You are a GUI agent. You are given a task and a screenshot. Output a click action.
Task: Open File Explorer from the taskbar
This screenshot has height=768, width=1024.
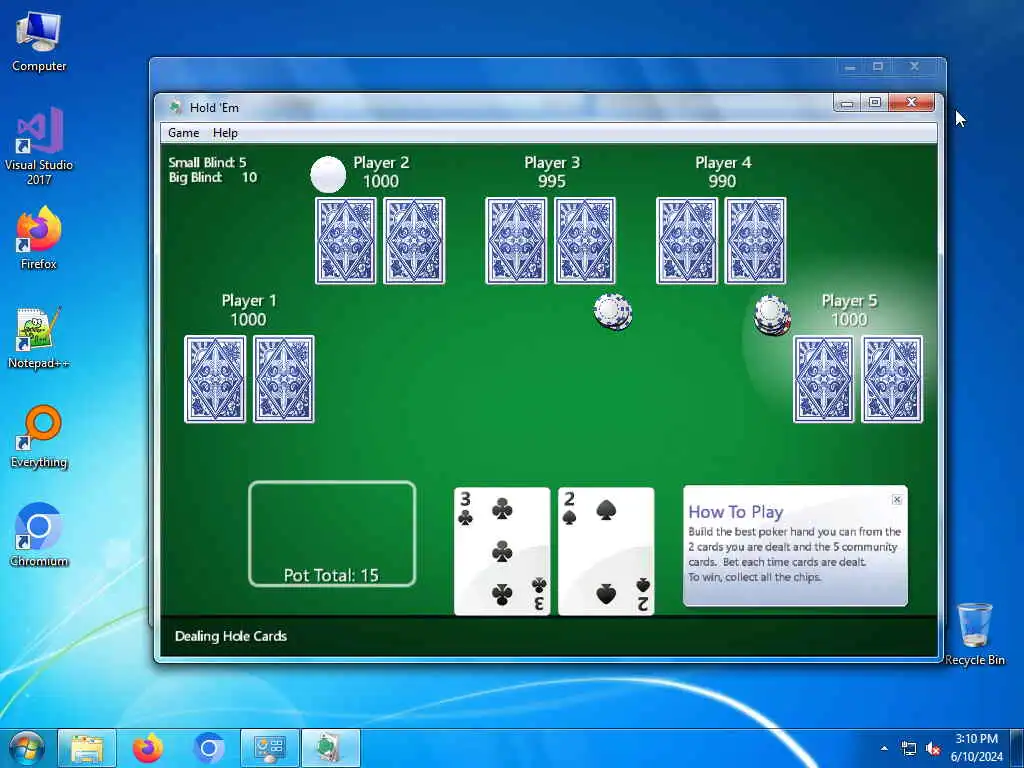87,748
